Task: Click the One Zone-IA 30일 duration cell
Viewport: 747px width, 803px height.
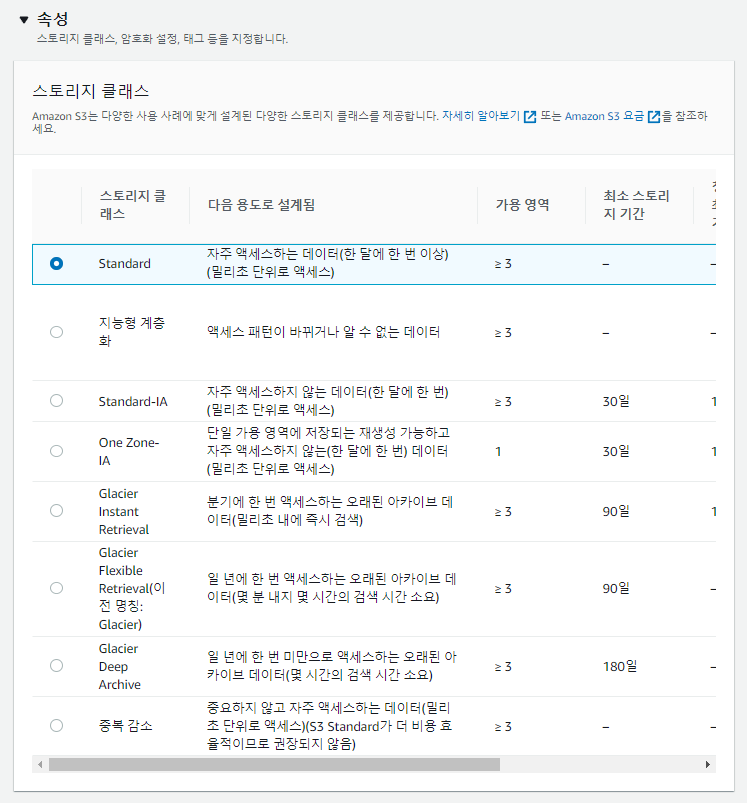Action: click(616, 451)
